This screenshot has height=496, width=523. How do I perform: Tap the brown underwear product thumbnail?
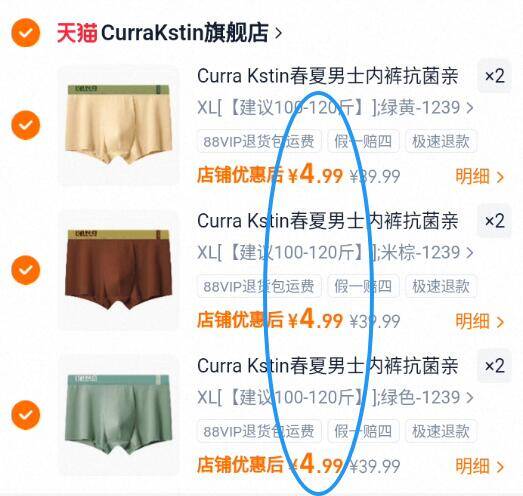pyautogui.click(x=119, y=270)
